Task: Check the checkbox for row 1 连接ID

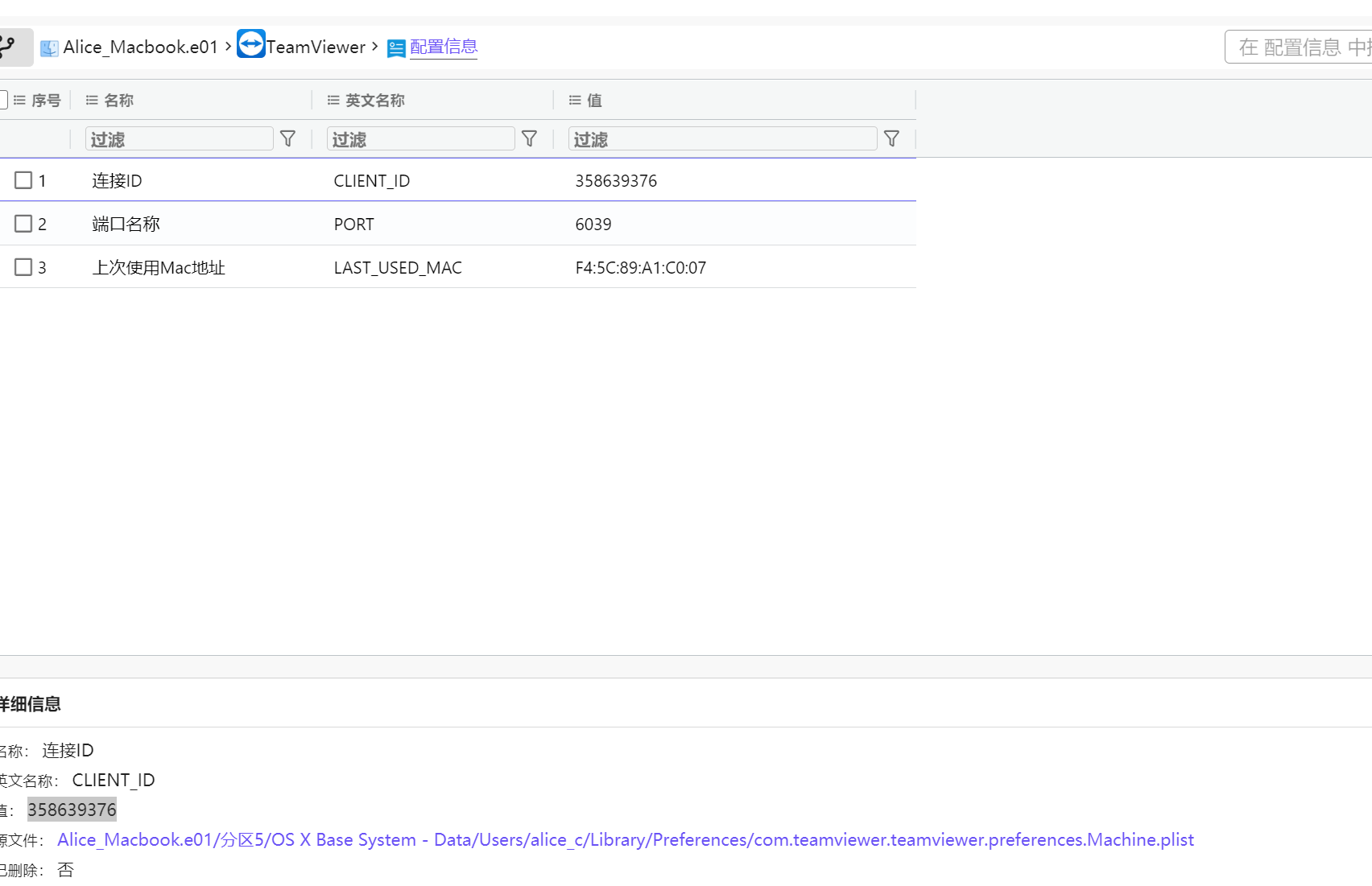Action: 23,179
